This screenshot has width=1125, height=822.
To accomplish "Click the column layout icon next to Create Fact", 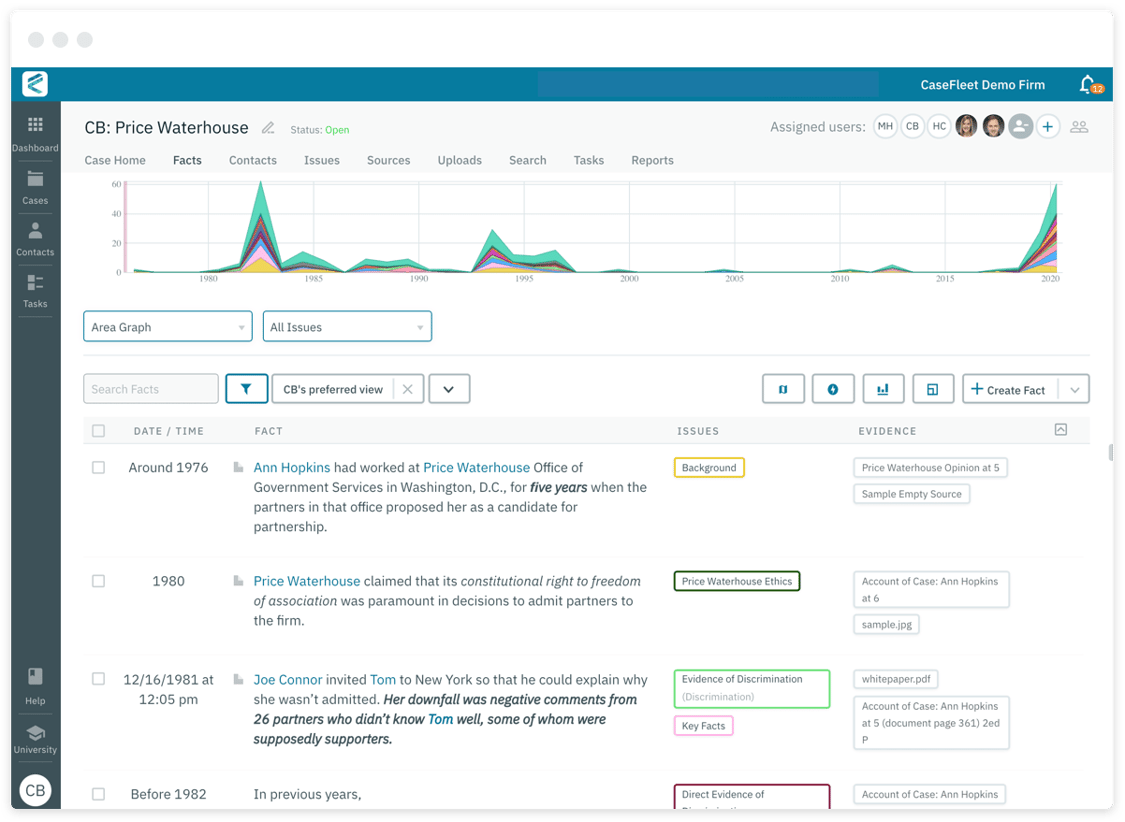I will [x=933, y=388].
